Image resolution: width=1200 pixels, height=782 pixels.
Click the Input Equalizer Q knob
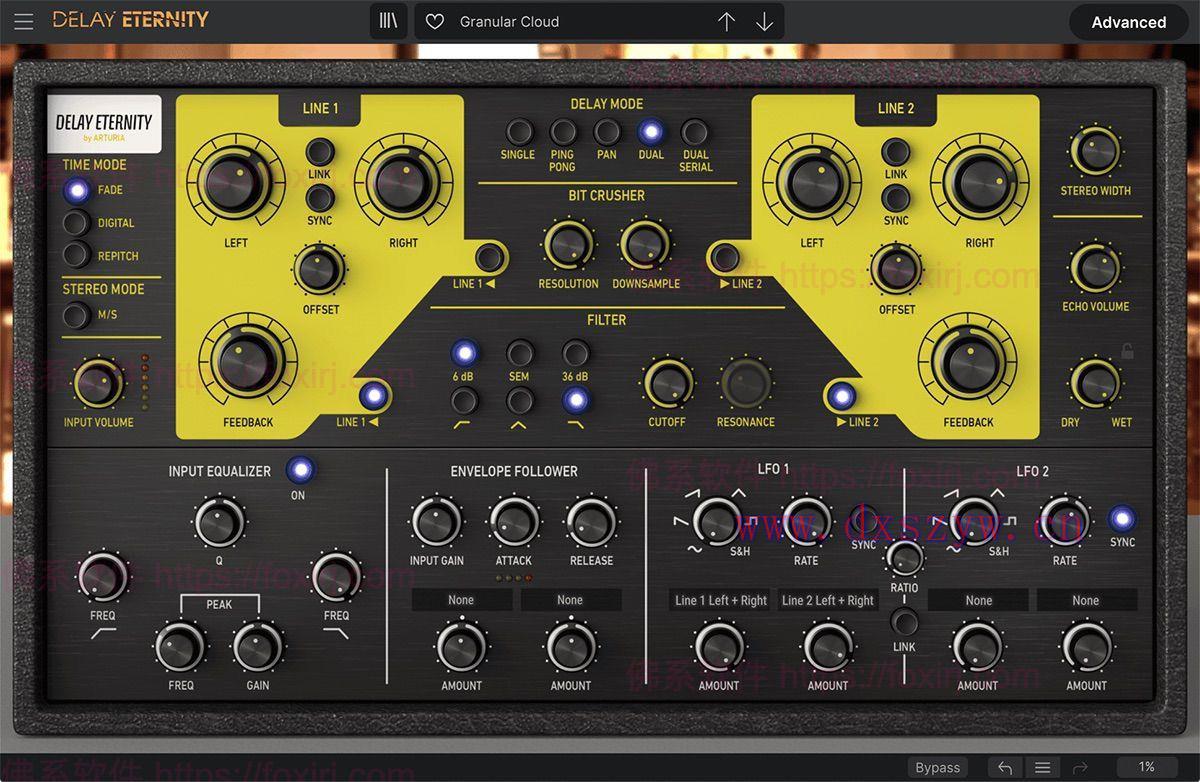coord(219,522)
